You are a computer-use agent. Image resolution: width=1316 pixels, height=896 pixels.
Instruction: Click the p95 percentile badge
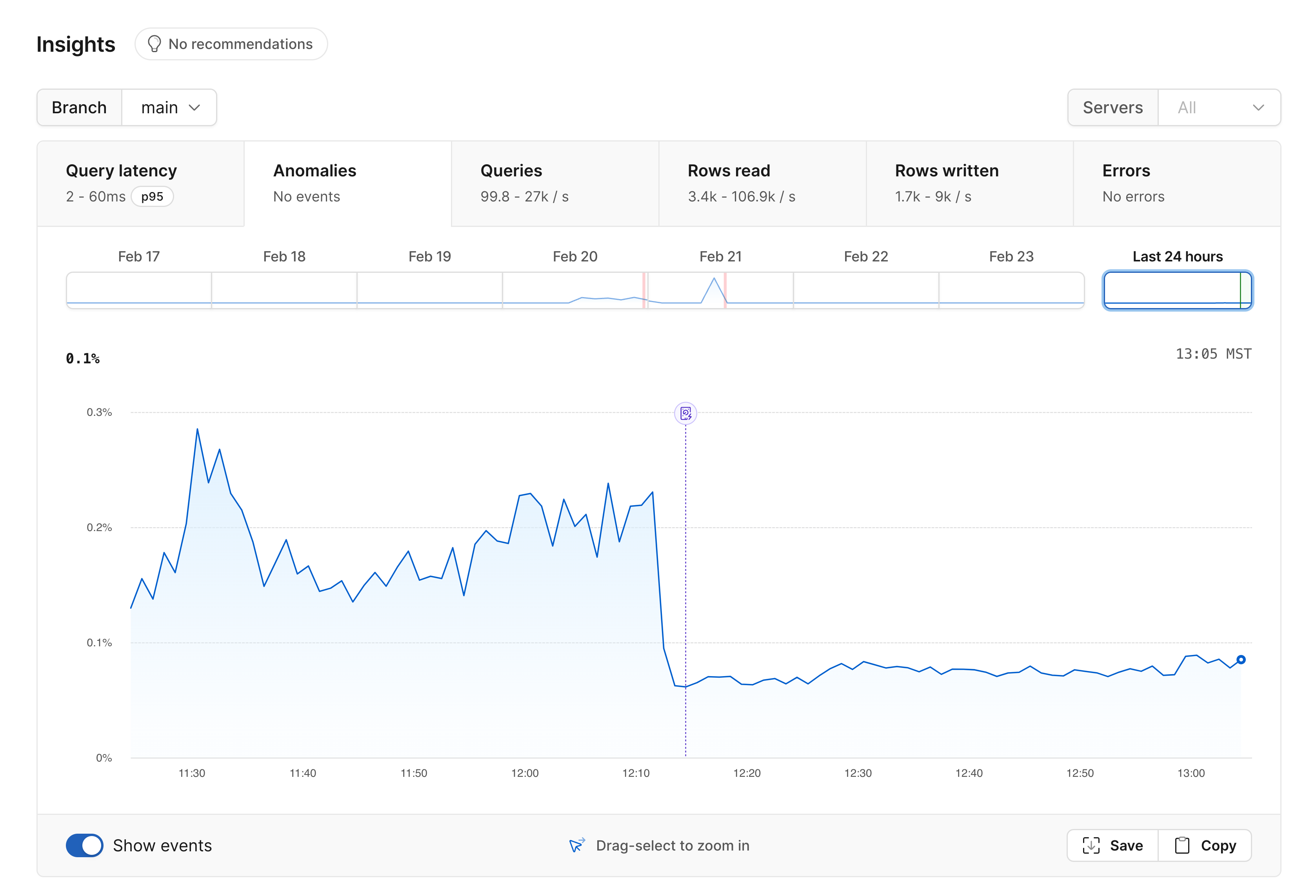click(x=152, y=196)
